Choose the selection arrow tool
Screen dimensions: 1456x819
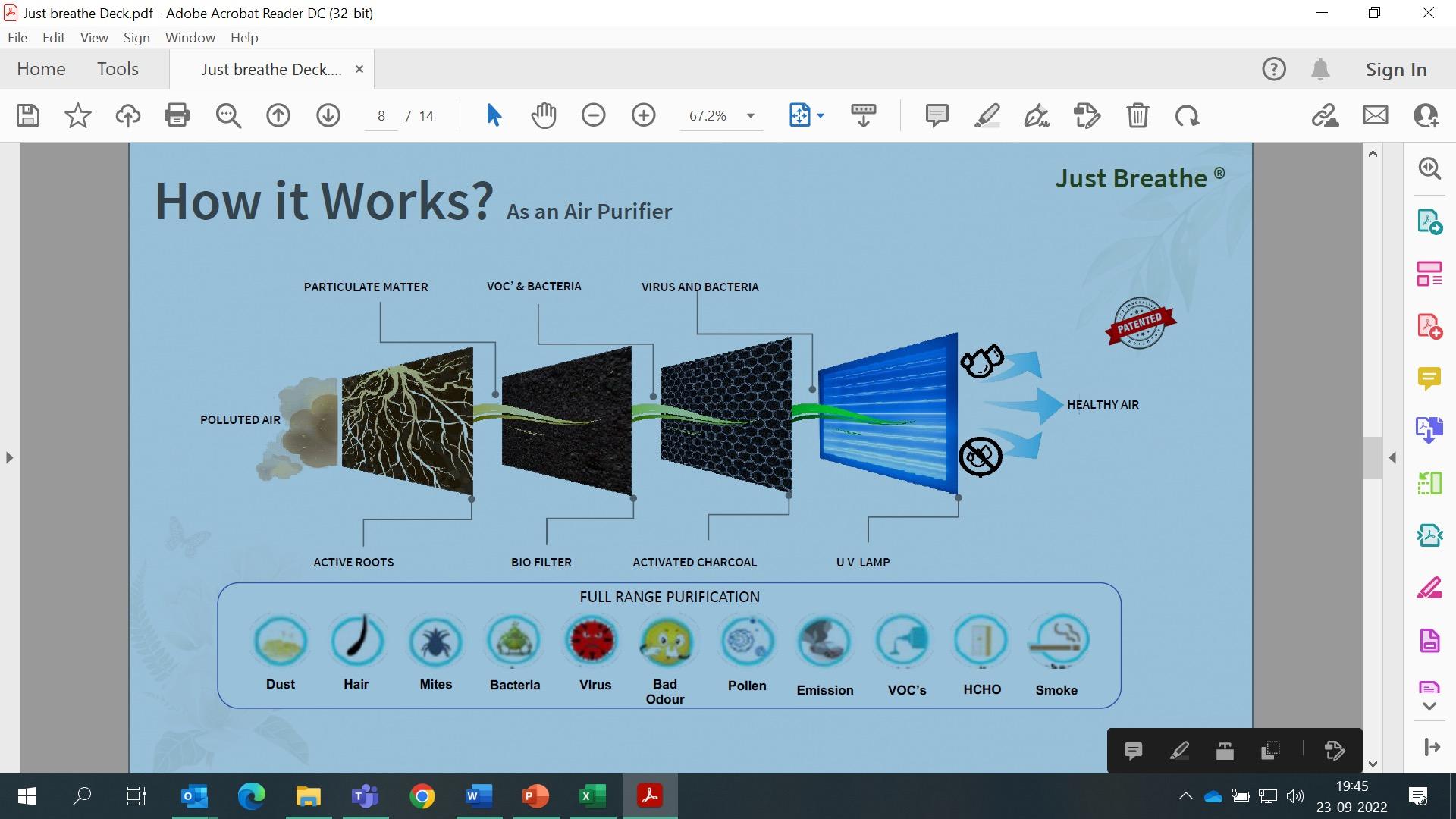[494, 115]
